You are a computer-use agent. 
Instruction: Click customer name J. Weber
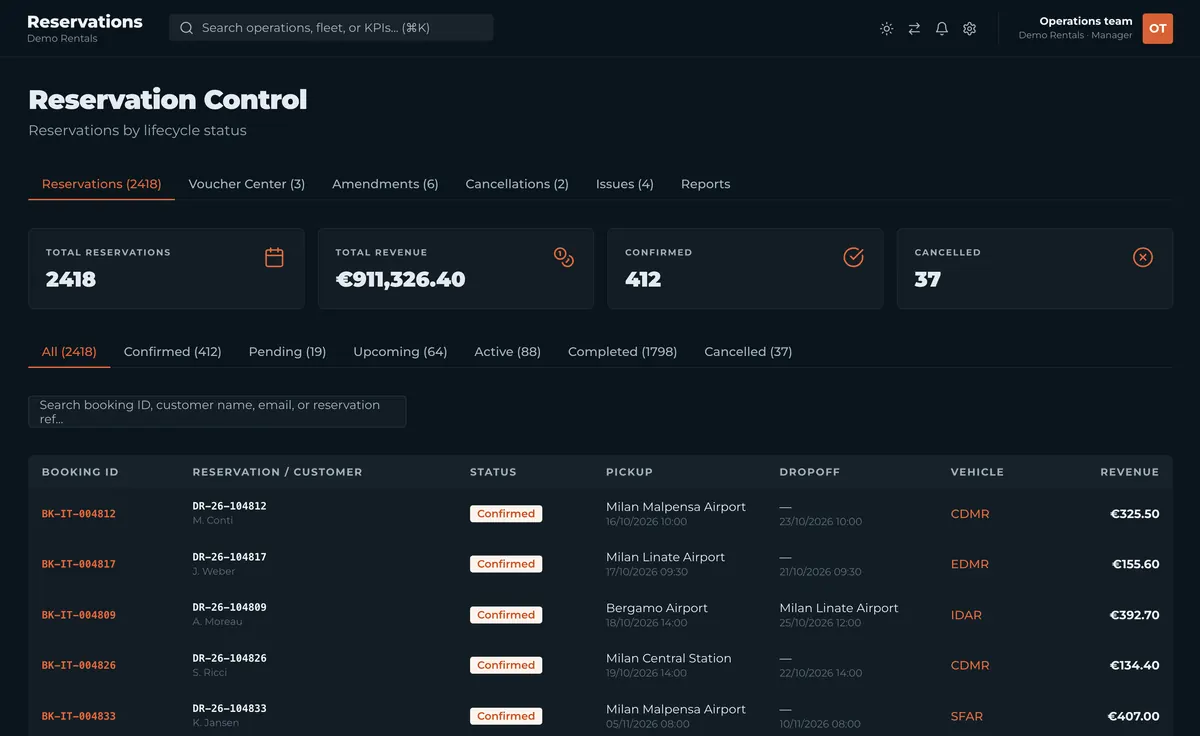(213, 572)
